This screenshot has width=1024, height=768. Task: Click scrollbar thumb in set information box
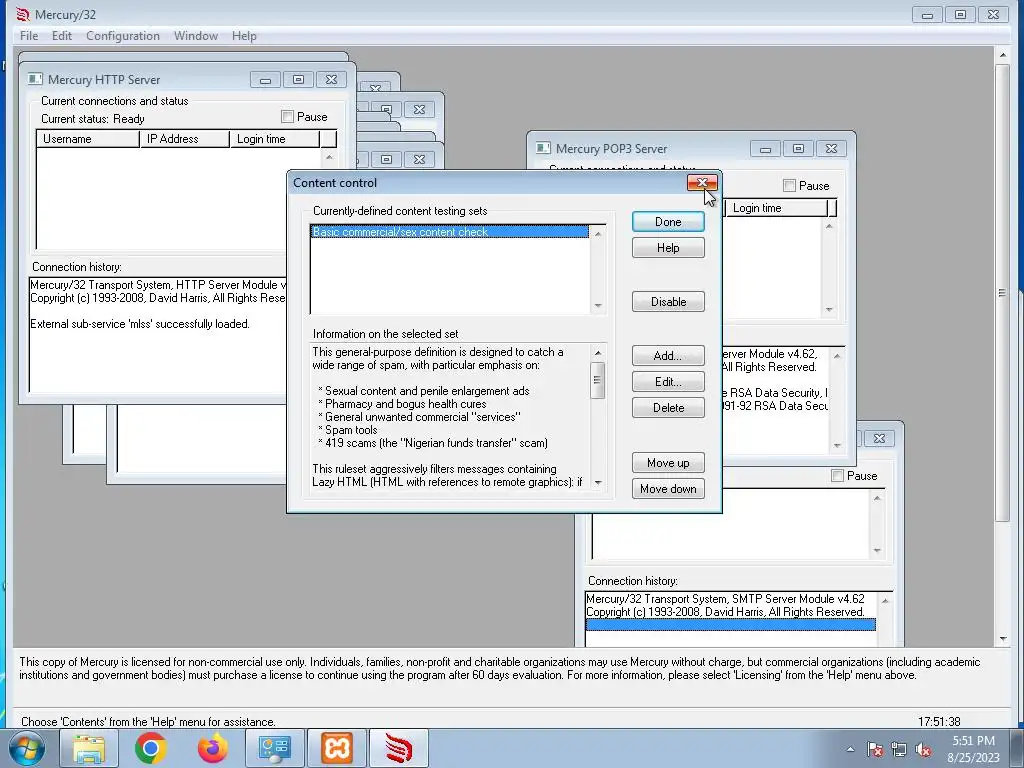pos(597,379)
